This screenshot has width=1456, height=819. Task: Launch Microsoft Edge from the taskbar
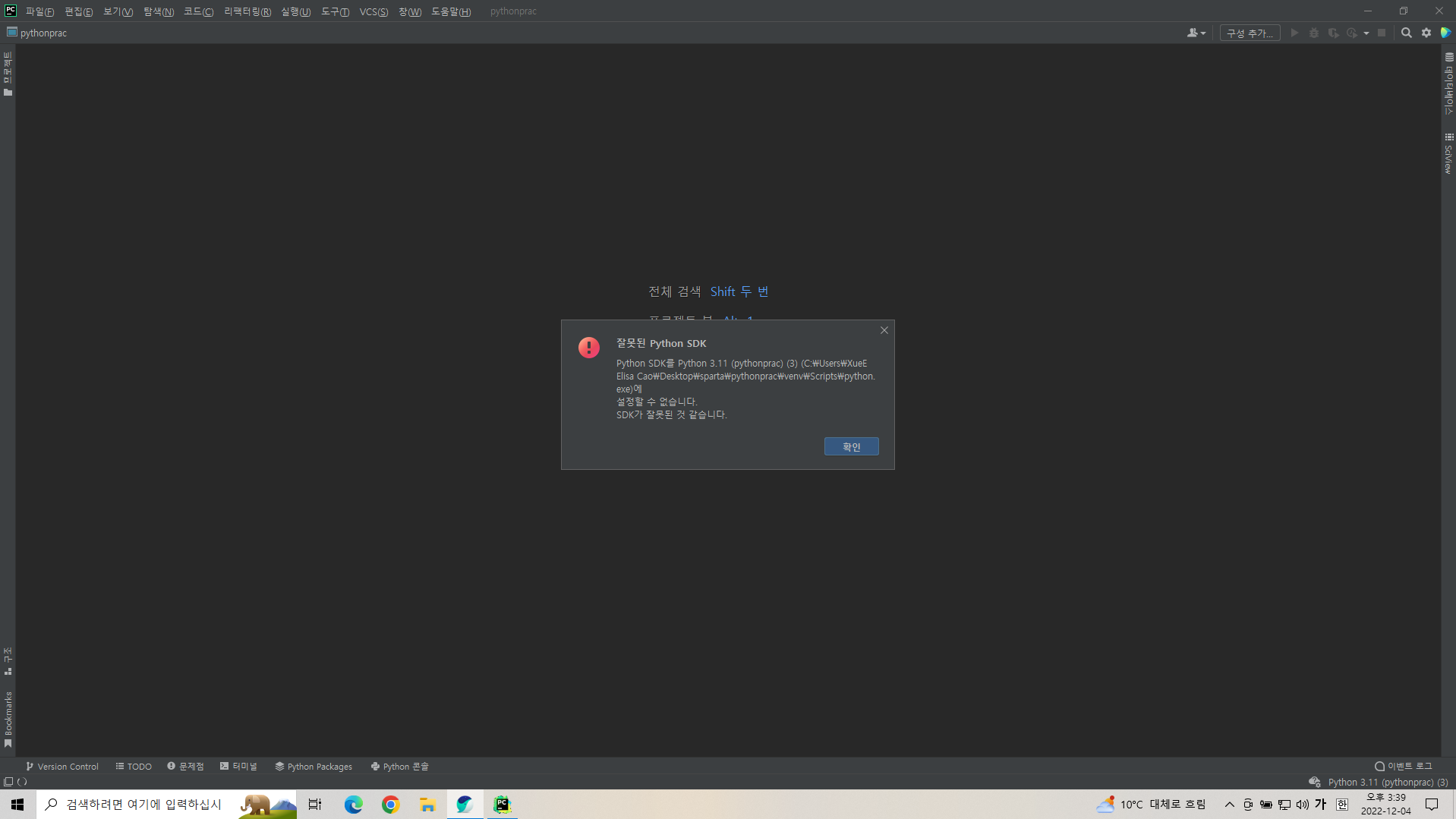pyautogui.click(x=353, y=805)
